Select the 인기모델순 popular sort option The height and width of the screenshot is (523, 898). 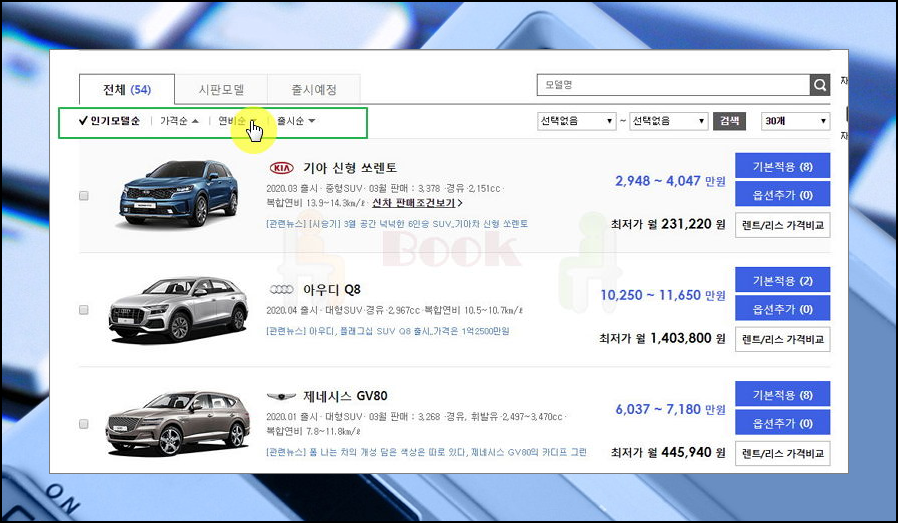point(109,121)
